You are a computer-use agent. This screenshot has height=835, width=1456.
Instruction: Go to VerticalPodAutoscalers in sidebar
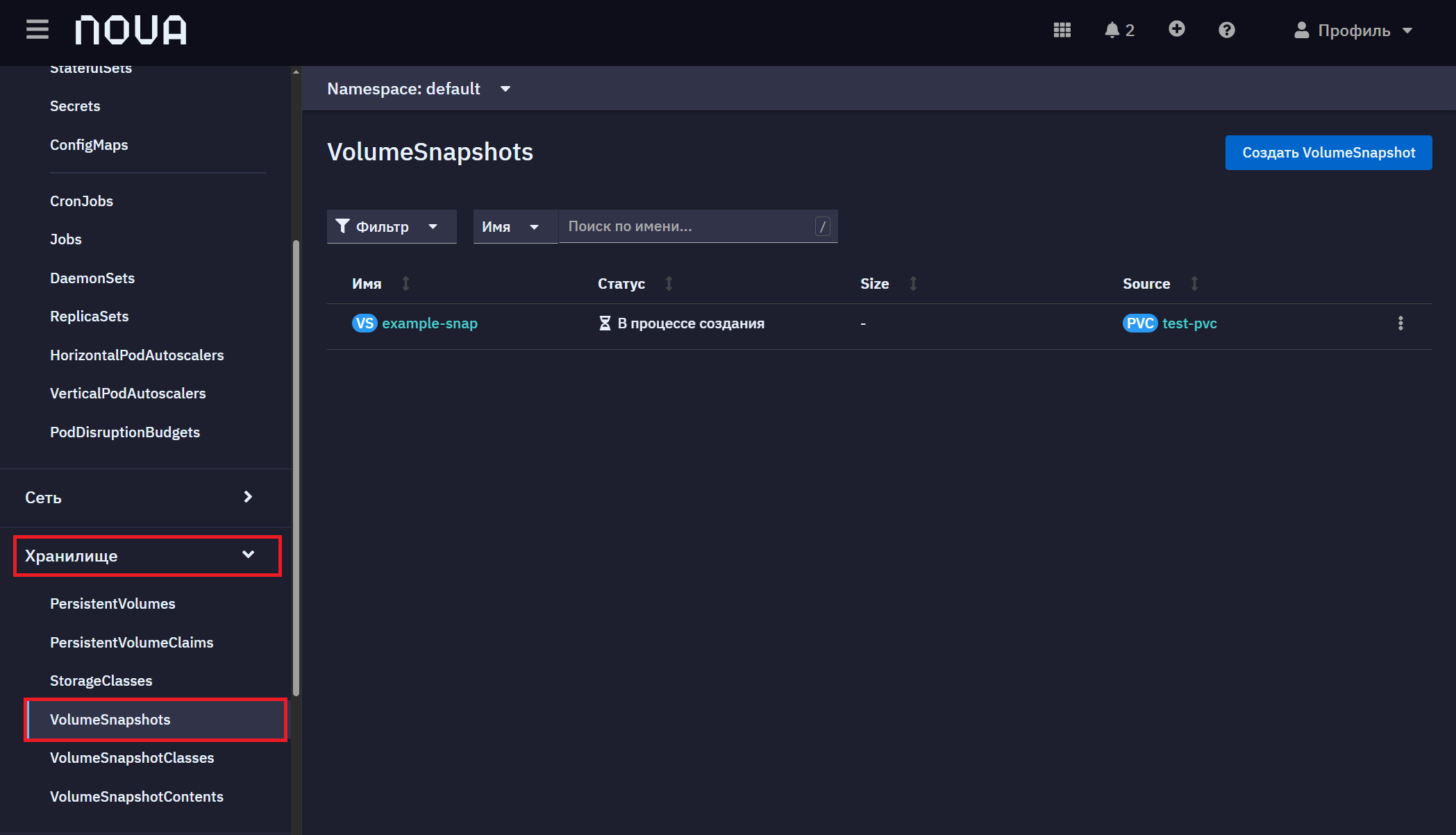(128, 394)
